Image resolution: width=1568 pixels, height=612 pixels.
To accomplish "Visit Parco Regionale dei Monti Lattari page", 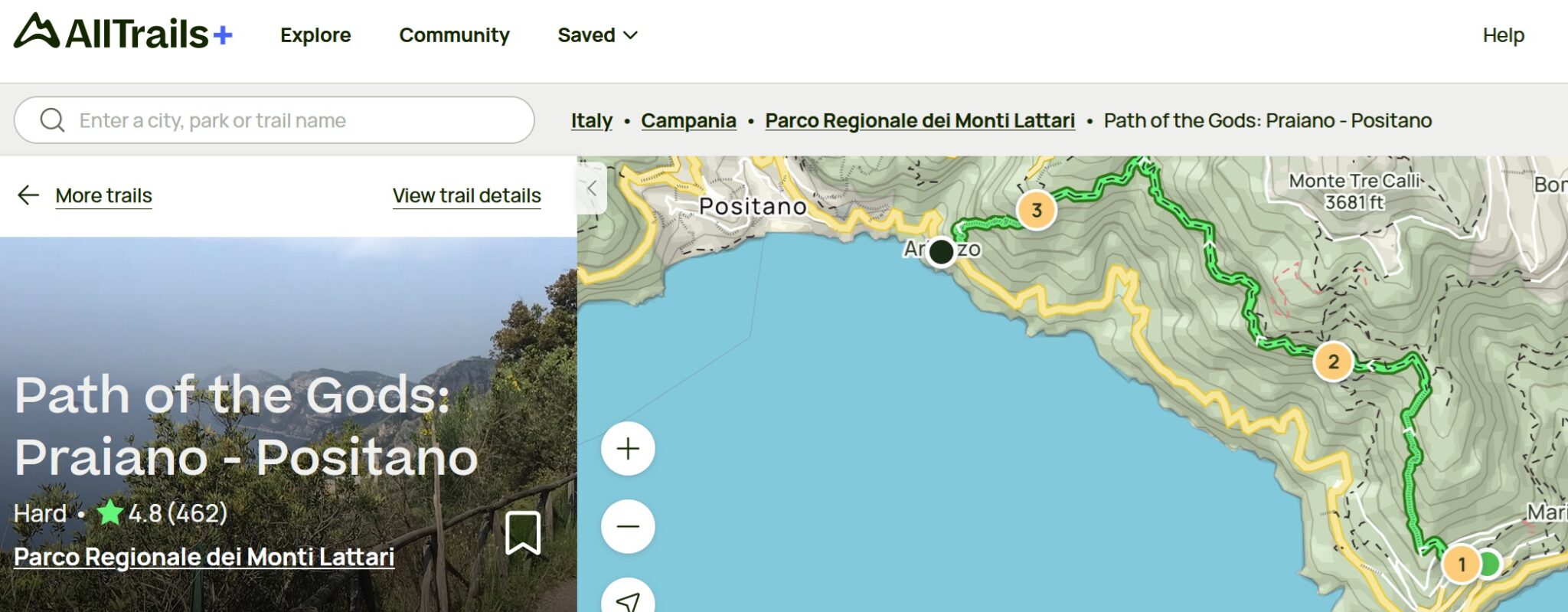I will (204, 558).
